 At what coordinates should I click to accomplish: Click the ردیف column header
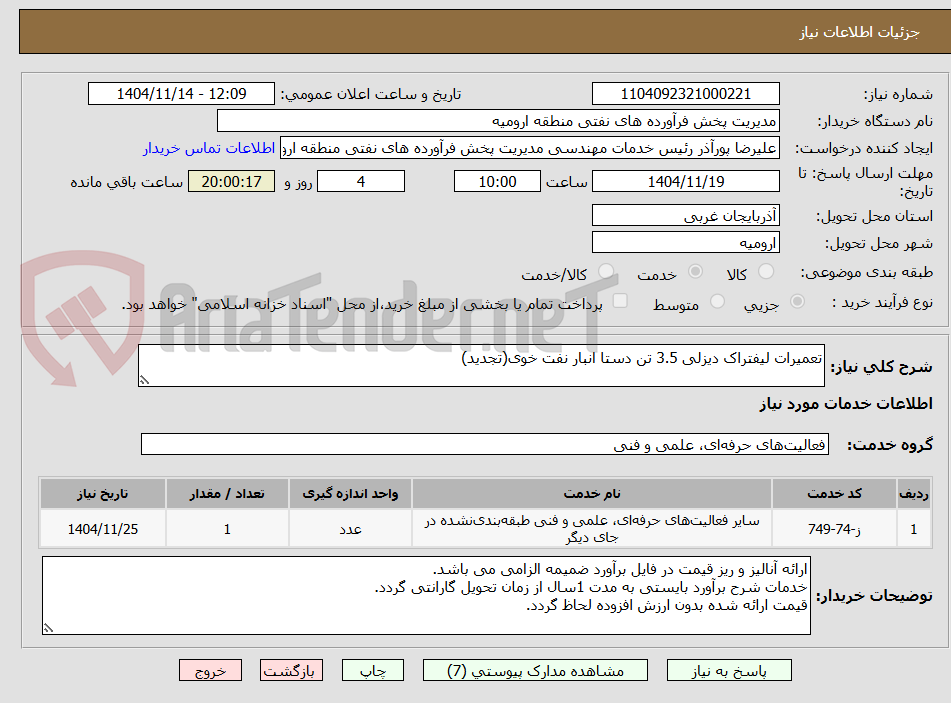pyautogui.click(x=914, y=494)
